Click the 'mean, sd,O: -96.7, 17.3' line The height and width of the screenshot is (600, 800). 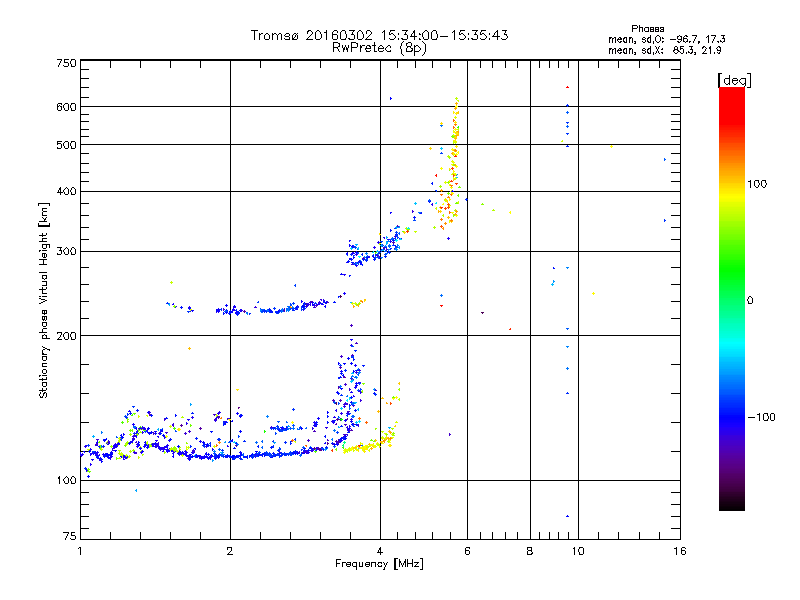tap(666, 39)
